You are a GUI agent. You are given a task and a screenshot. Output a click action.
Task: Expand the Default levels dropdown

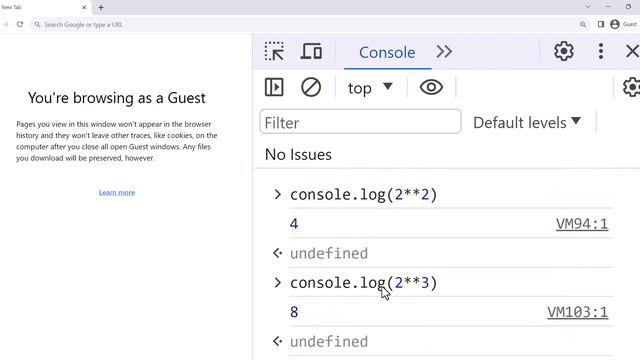coord(527,122)
